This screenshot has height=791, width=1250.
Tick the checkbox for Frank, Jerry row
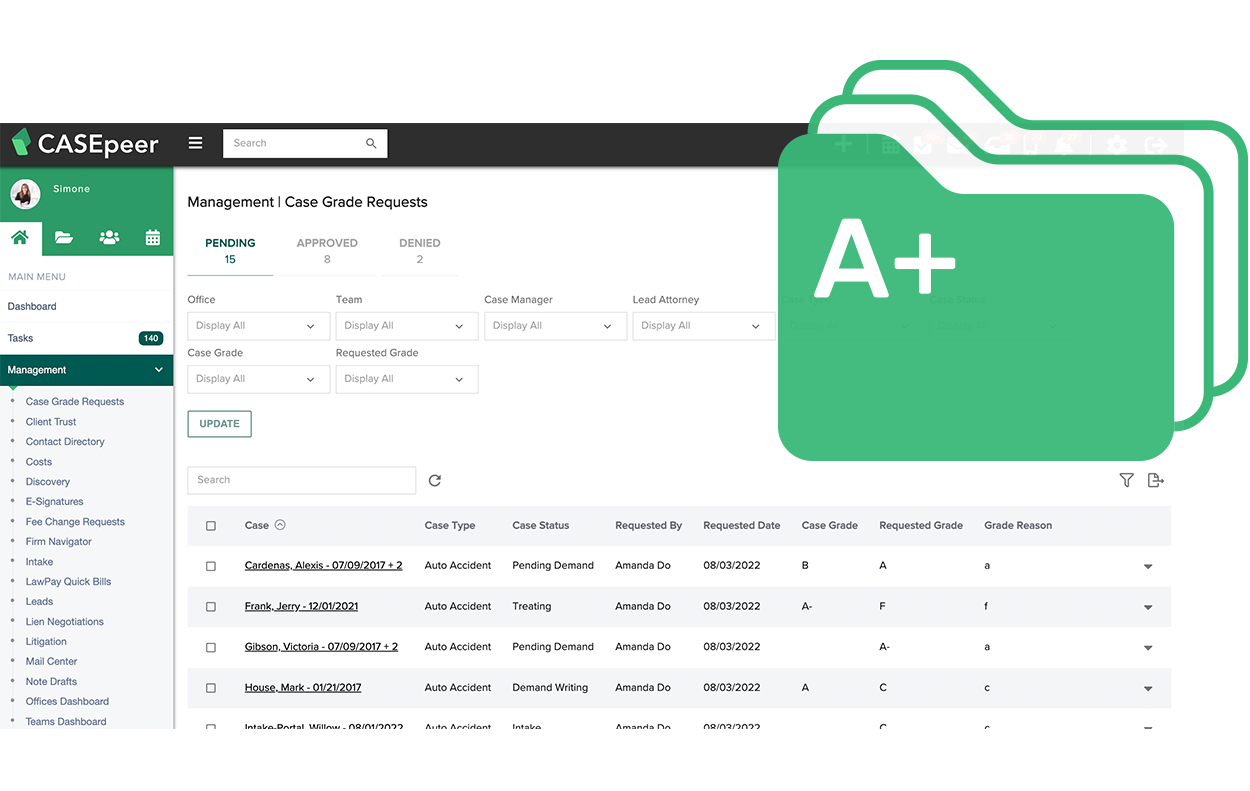point(211,607)
